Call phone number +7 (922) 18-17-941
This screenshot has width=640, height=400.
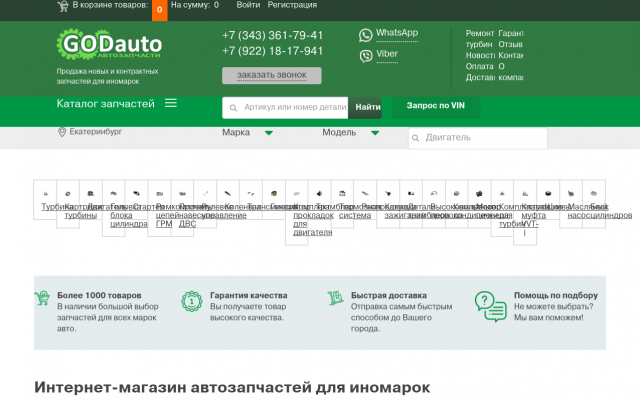coord(273,51)
